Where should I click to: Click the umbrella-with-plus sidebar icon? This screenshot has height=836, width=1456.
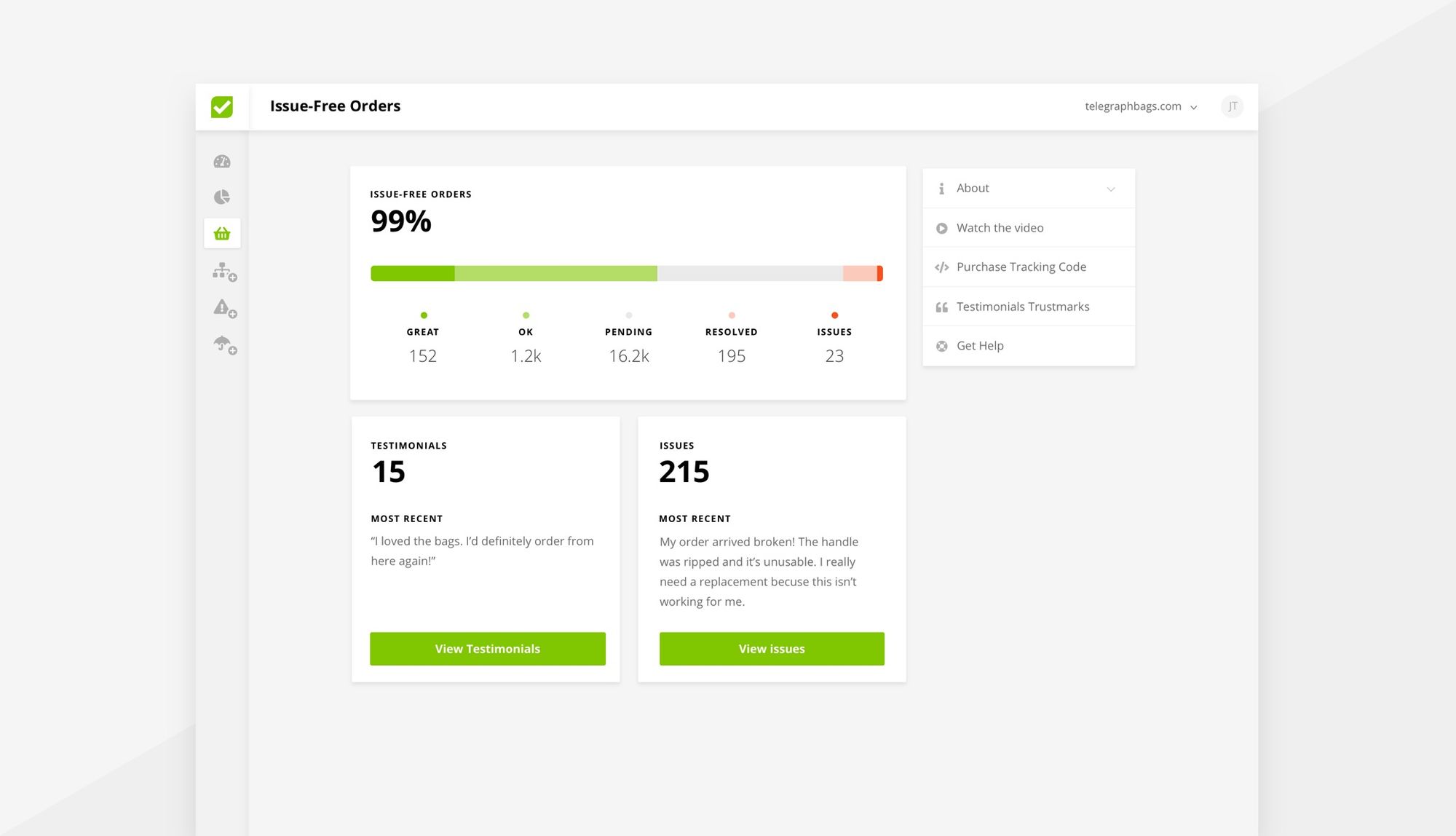(x=223, y=344)
